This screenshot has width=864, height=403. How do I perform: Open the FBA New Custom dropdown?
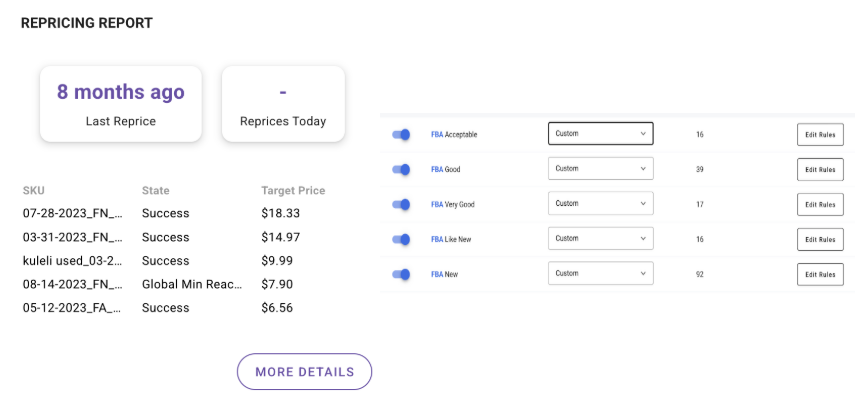coord(600,274)
